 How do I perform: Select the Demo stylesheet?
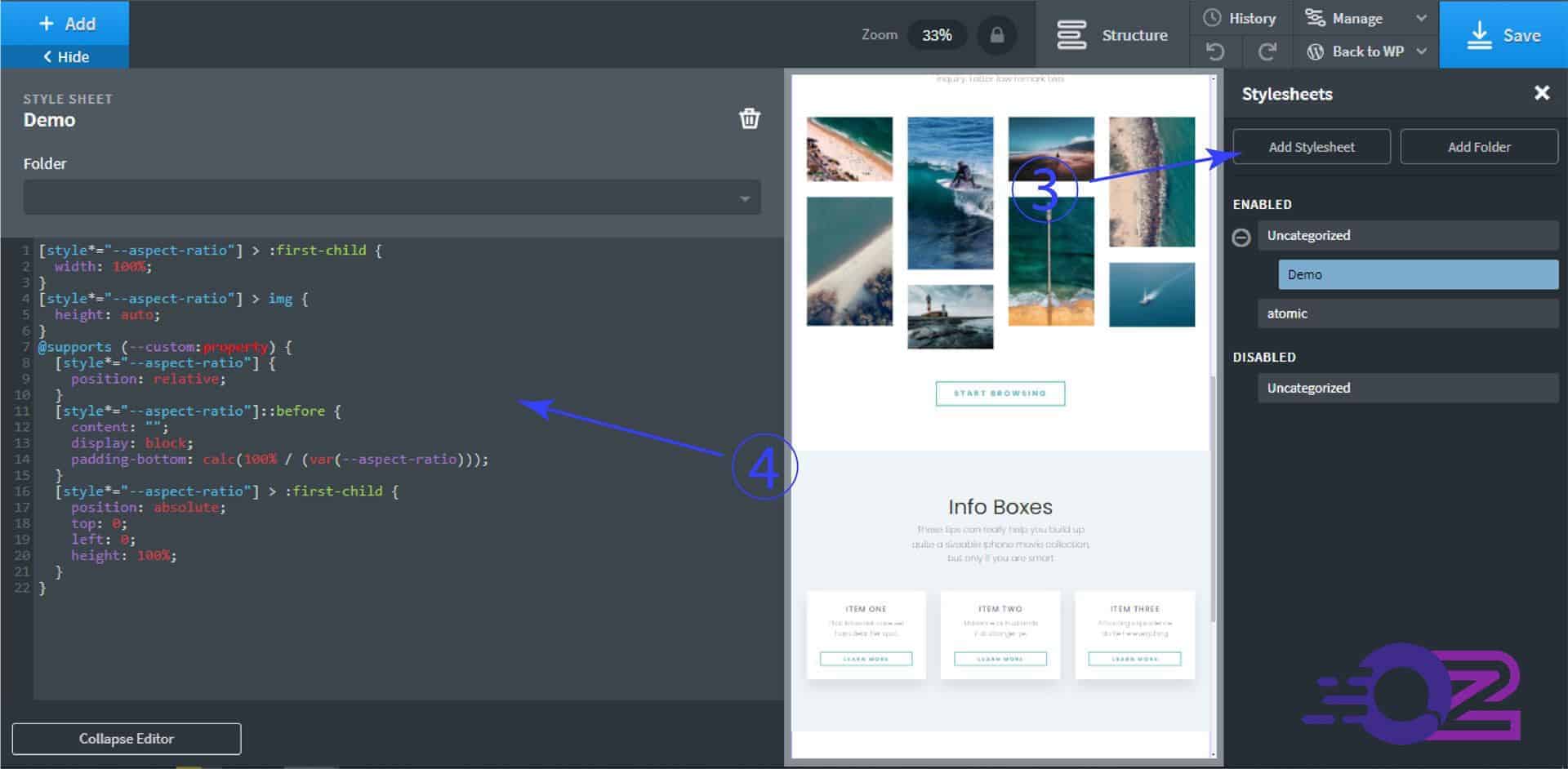click(1417, 275)
